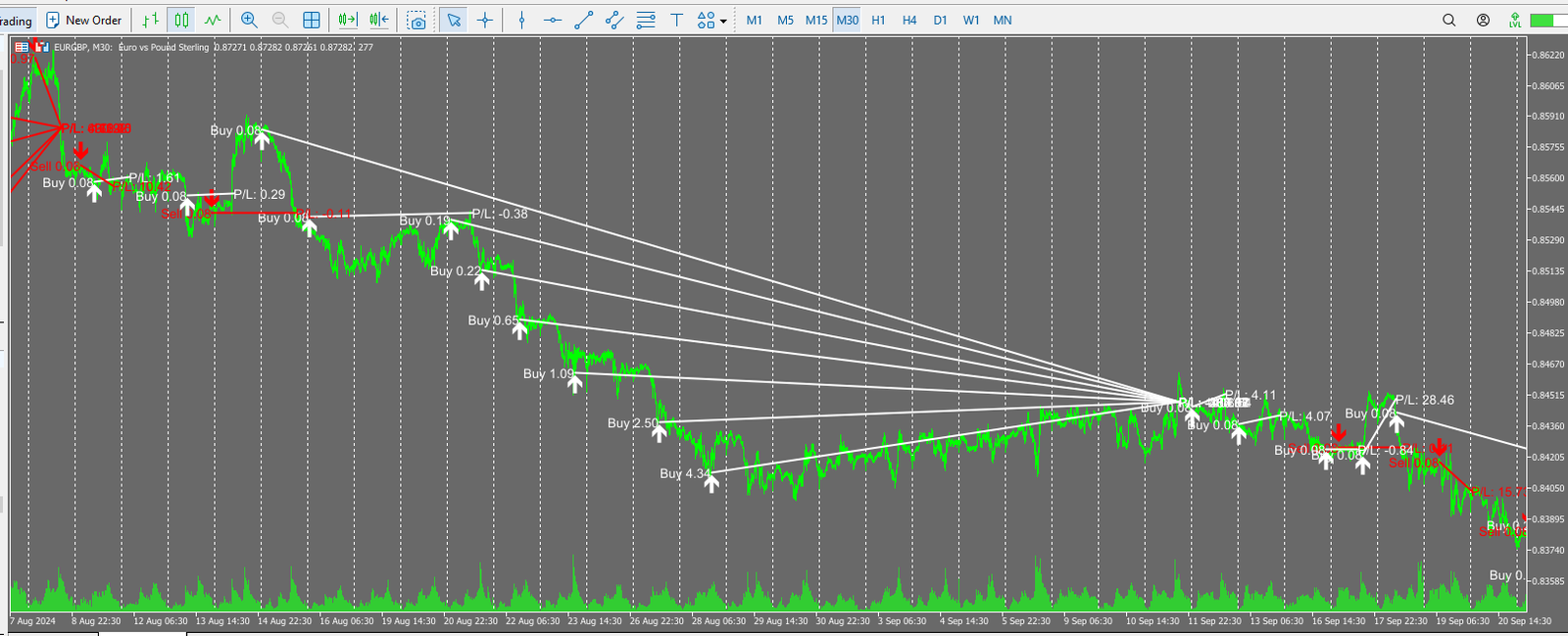Select the standard cursor arrow tool
This screenshot has height=636, width=1568.
coord(454,20)
